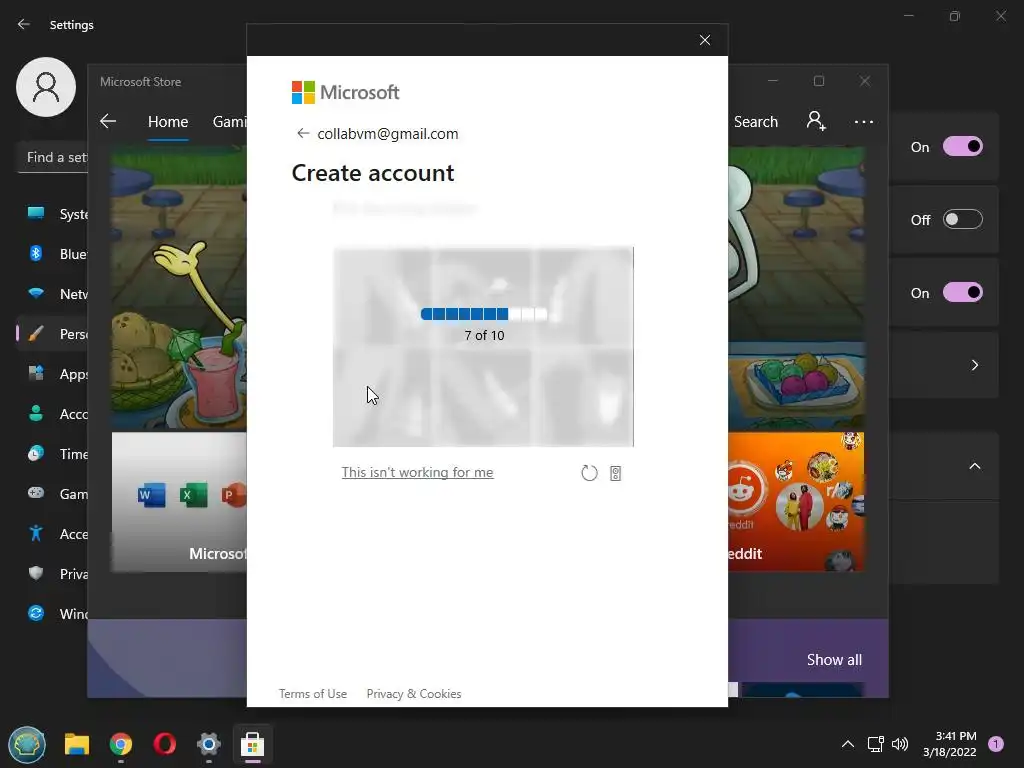The width and height of the screenshot is (1024, 768).
Task: Switch to audio challenge icon
Action: point(615,473)
